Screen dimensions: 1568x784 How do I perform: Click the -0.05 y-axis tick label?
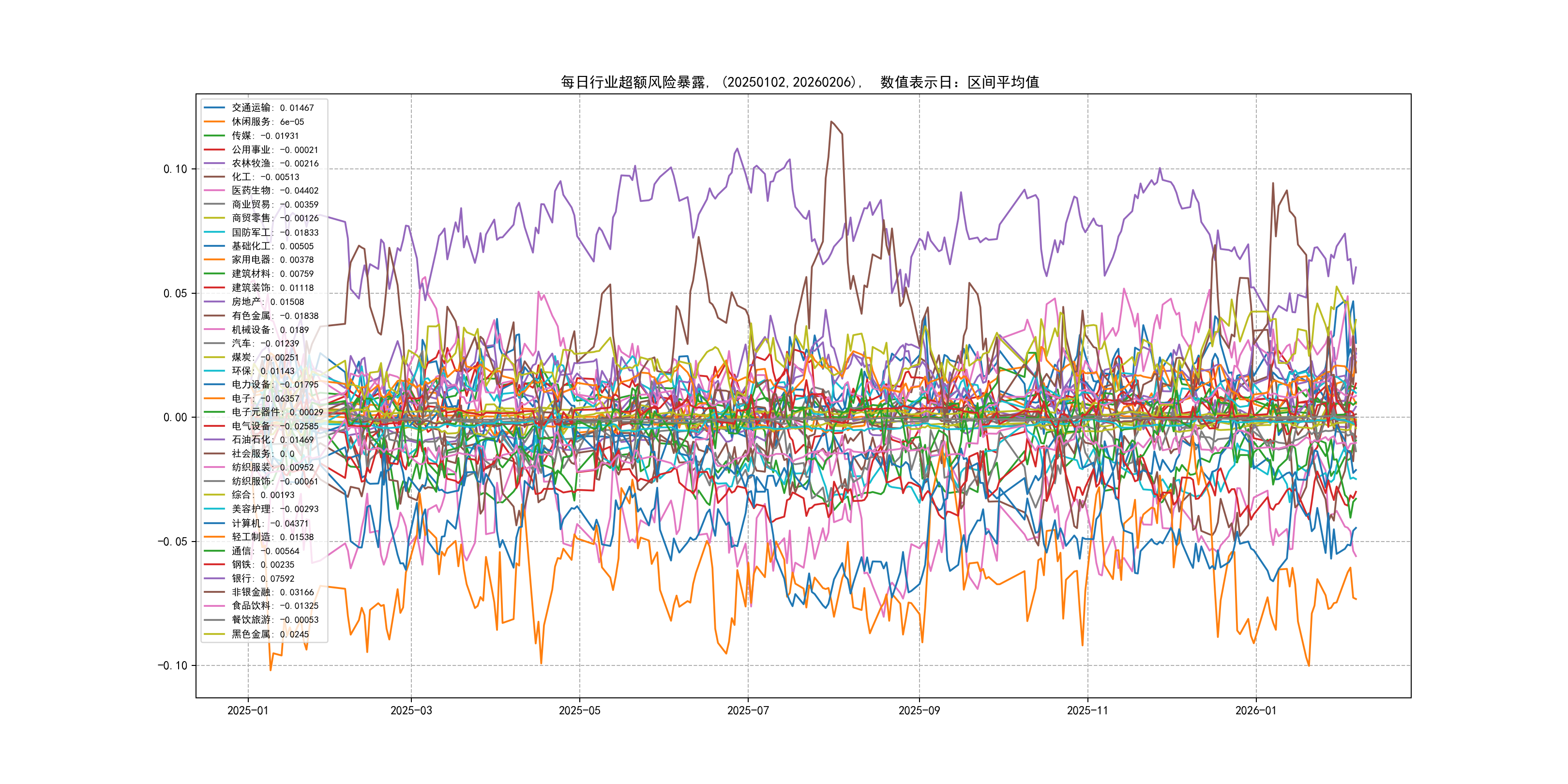(x=172, y=542)
